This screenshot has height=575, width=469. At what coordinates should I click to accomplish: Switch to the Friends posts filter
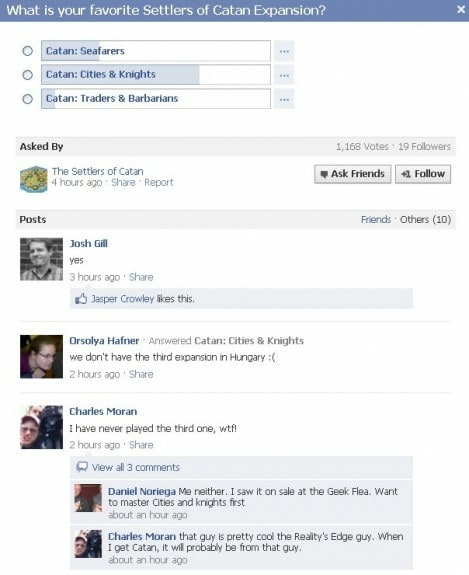point(376,219)
